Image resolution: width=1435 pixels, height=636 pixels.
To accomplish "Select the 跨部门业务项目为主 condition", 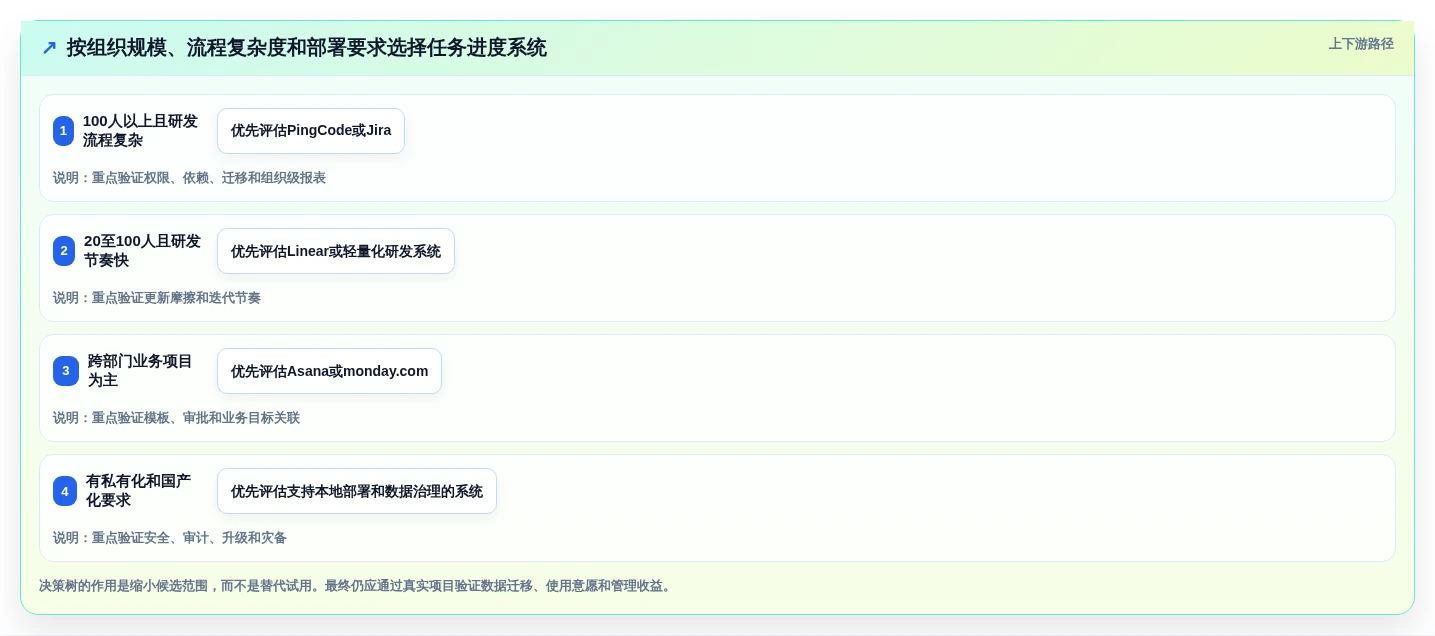I will click(140, 371).
